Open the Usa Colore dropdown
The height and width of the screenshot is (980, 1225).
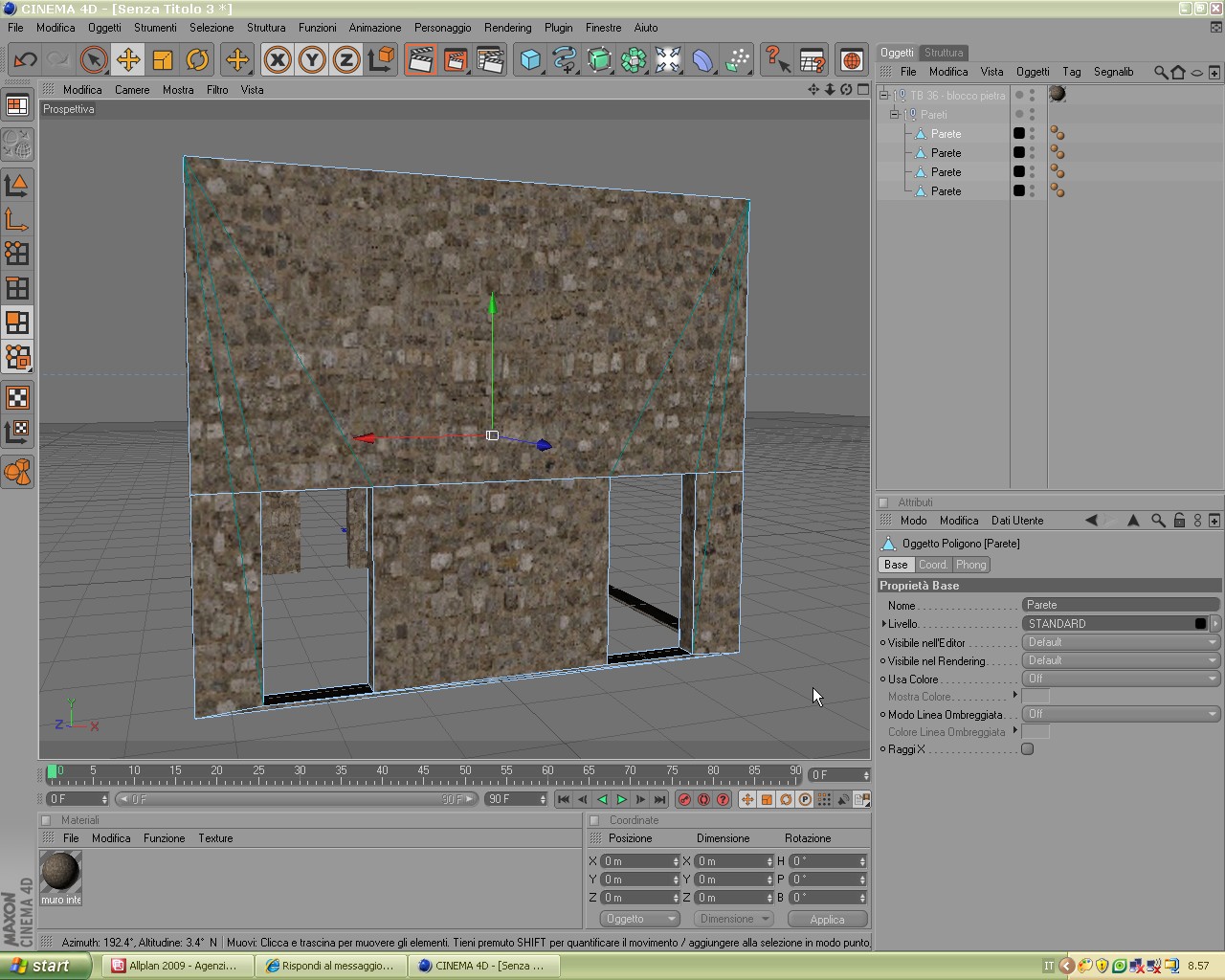point(1121,679)
